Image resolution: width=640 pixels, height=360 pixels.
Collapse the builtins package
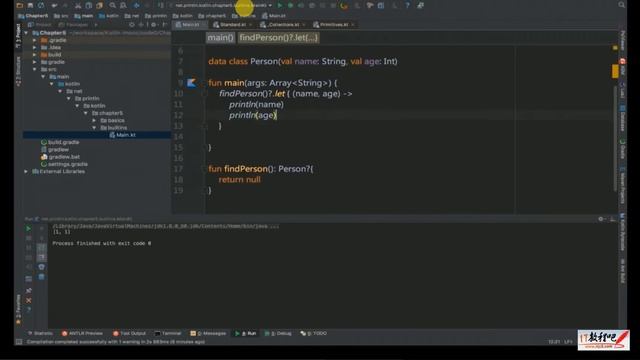click(x=94, y=128)
